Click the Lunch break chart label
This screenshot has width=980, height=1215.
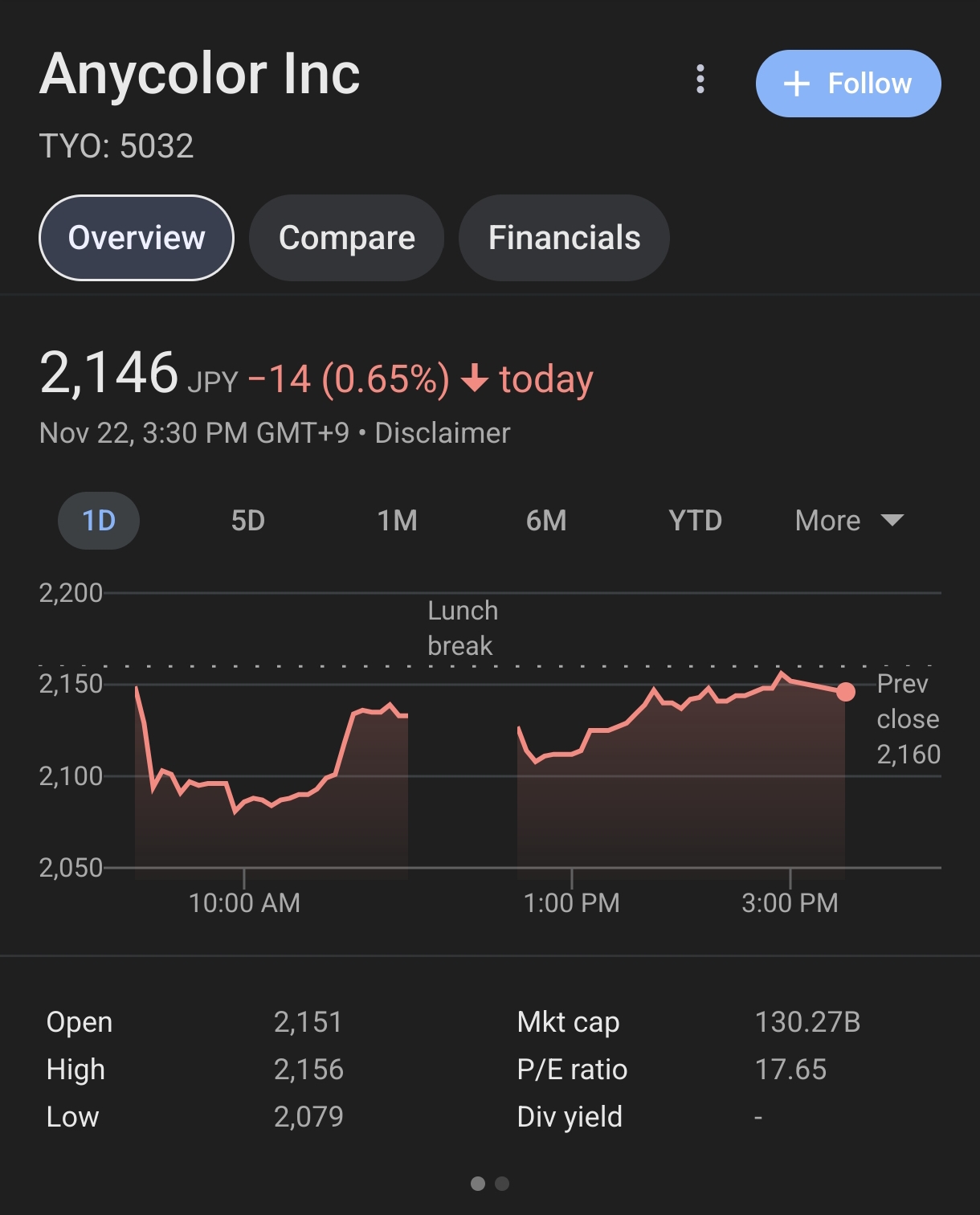coord(463,628)
